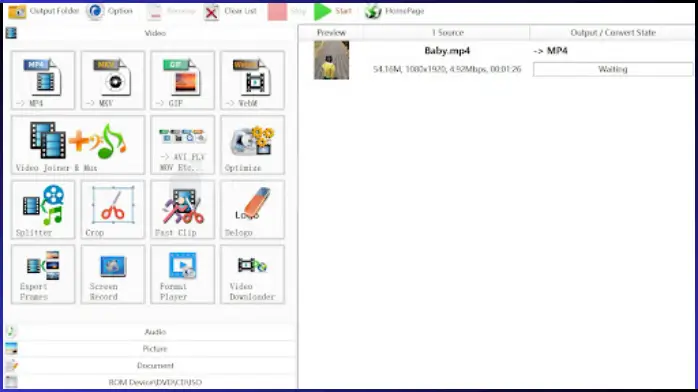Choose the MKV output format icon
Viewport: 698px width, 392px height.
pyautogui.click(x=113, y=80)
